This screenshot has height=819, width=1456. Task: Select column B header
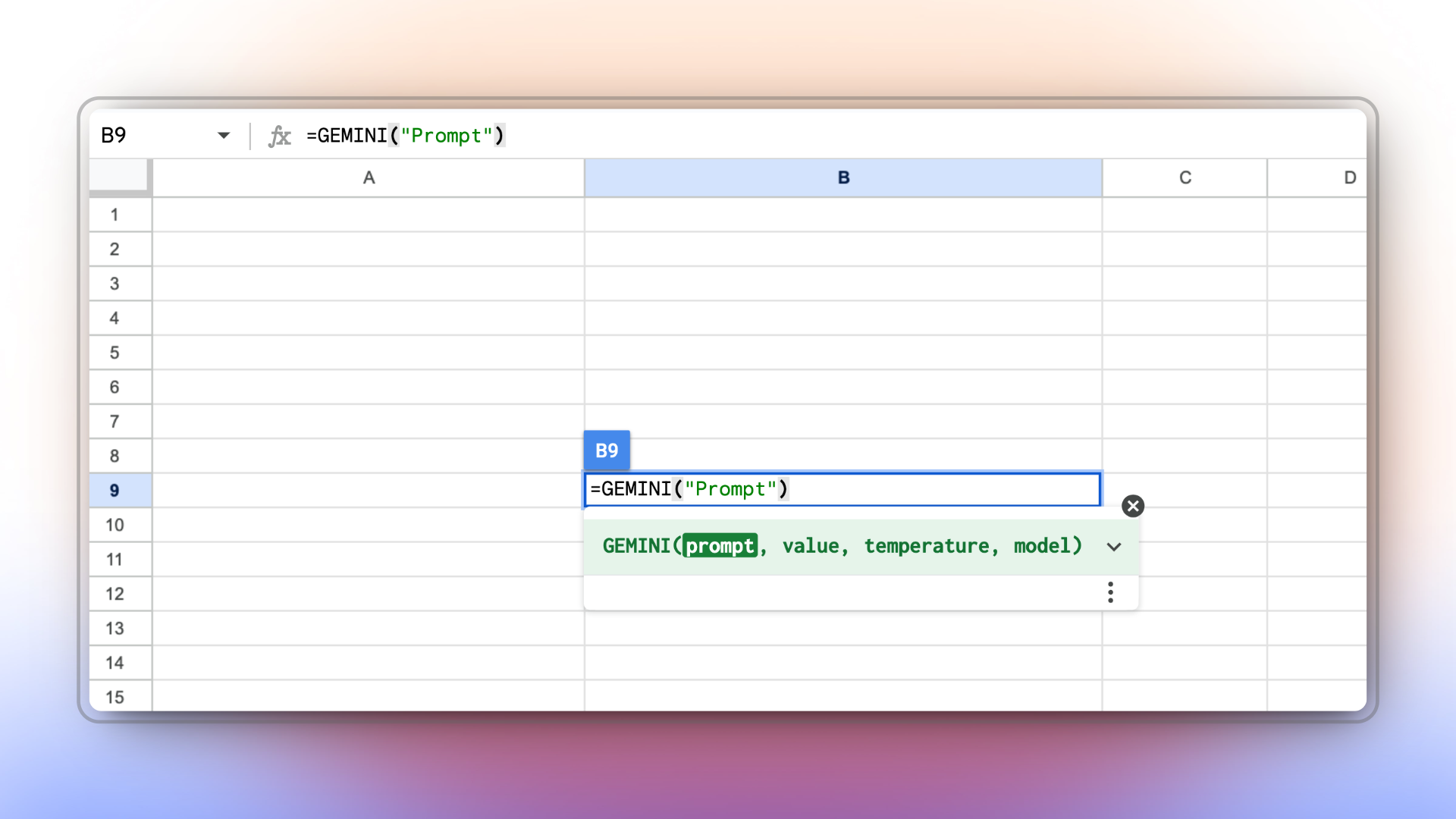pyautogui.click(x=843, y=177)
